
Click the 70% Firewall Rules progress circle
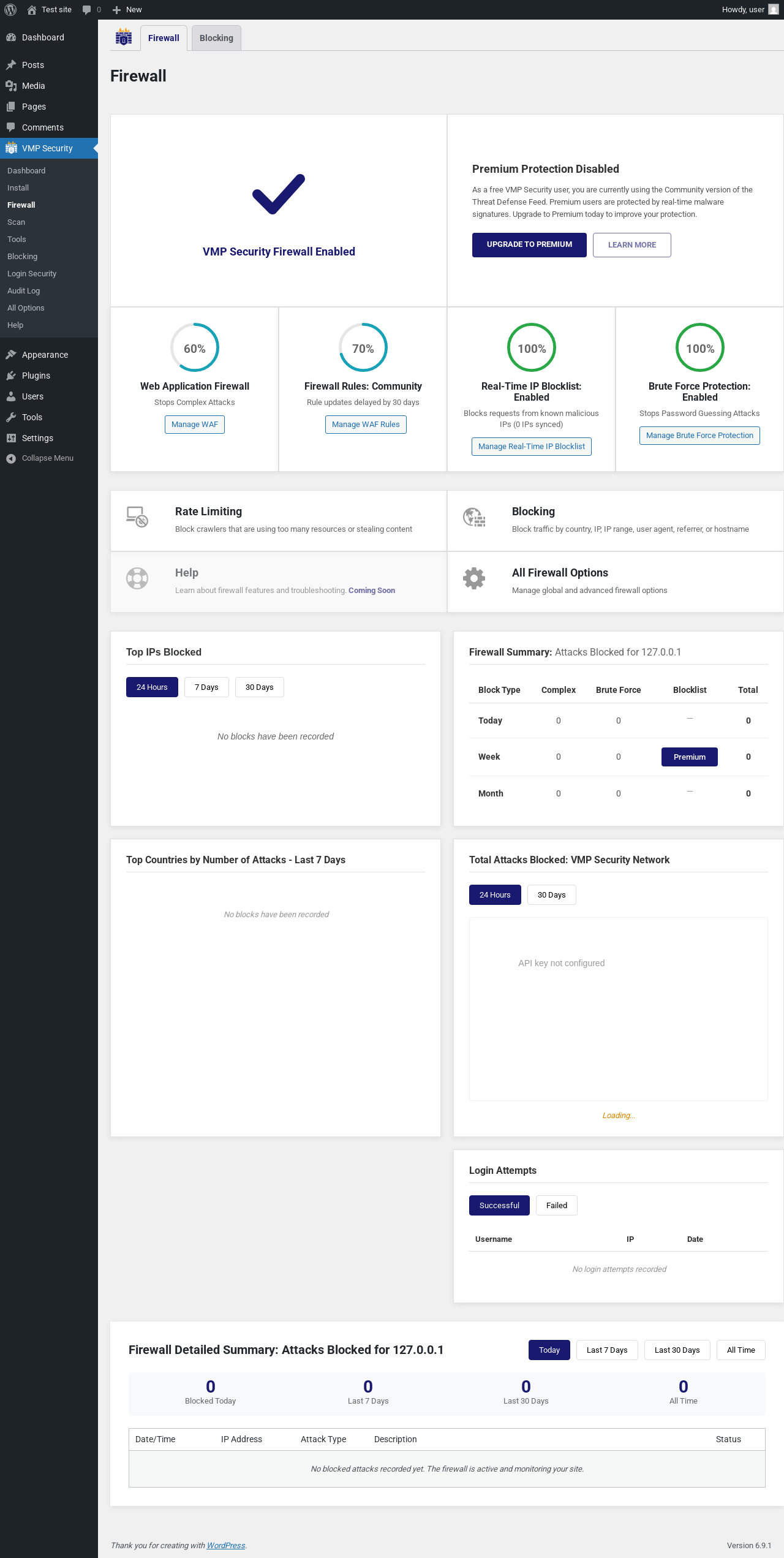tap(363, 347)
